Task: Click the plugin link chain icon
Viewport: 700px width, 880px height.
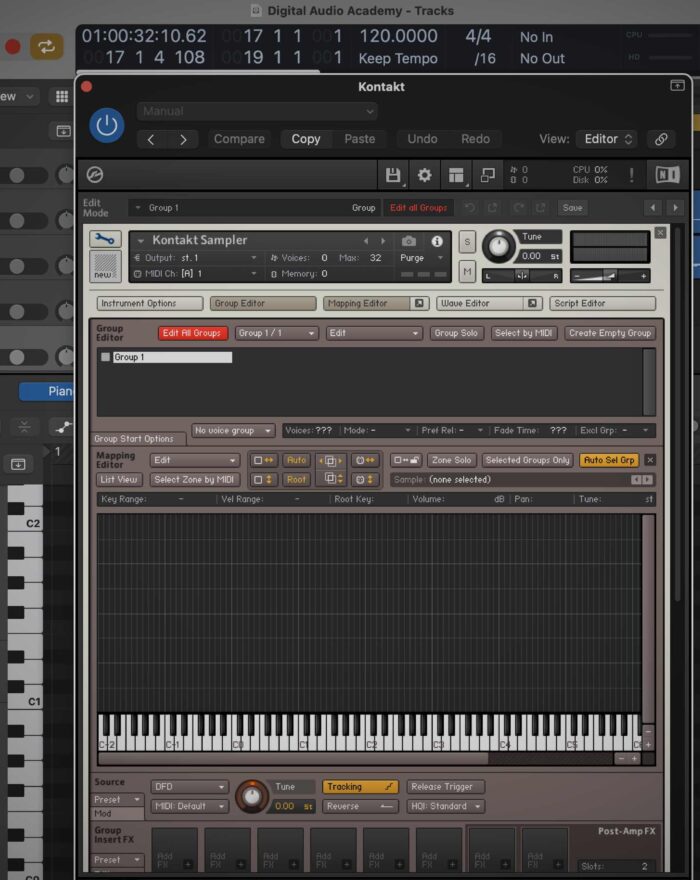Action: (661, 139)
